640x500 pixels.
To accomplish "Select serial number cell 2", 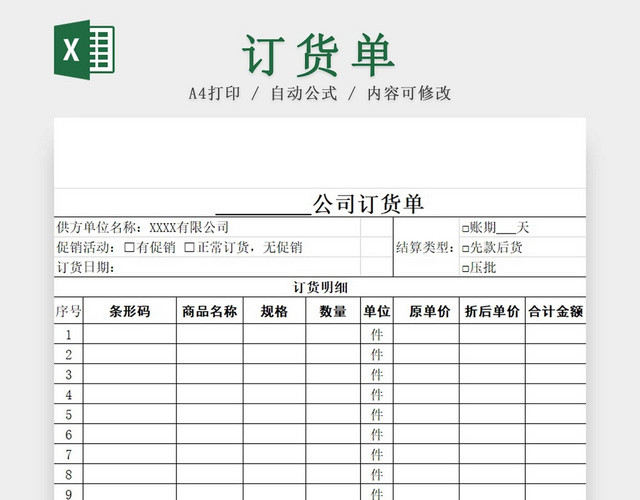I will (69, 354).
